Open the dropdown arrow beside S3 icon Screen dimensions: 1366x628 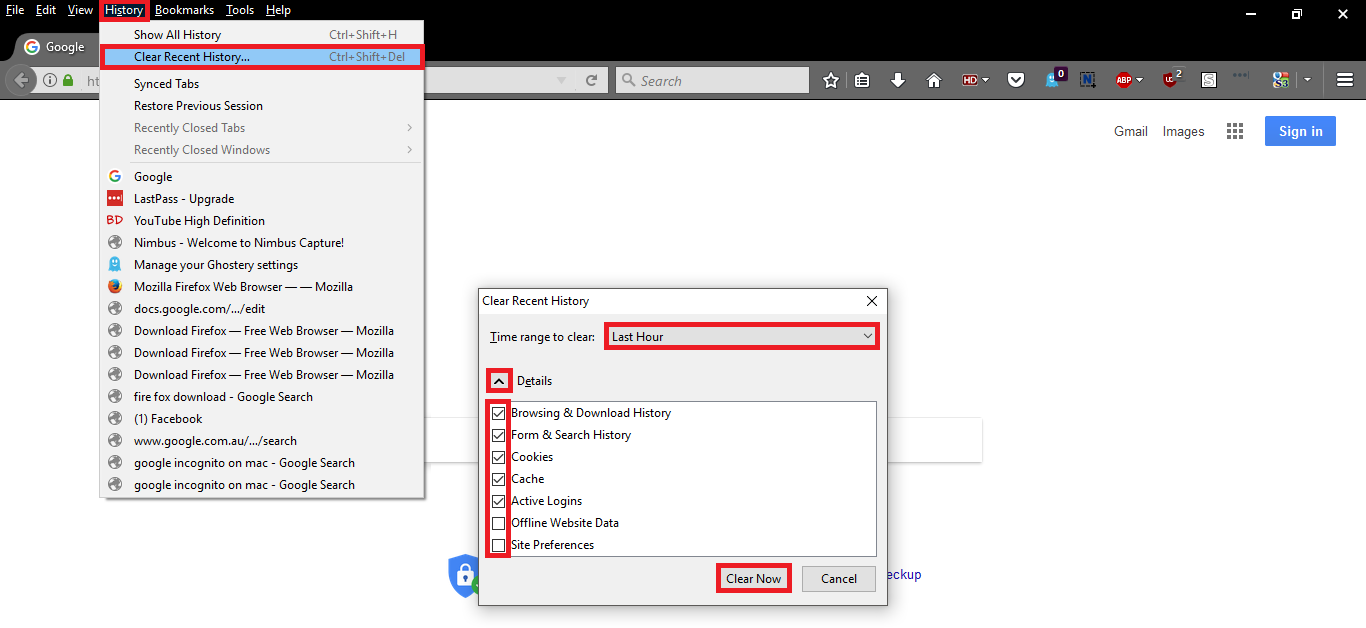click(1307, 81)
